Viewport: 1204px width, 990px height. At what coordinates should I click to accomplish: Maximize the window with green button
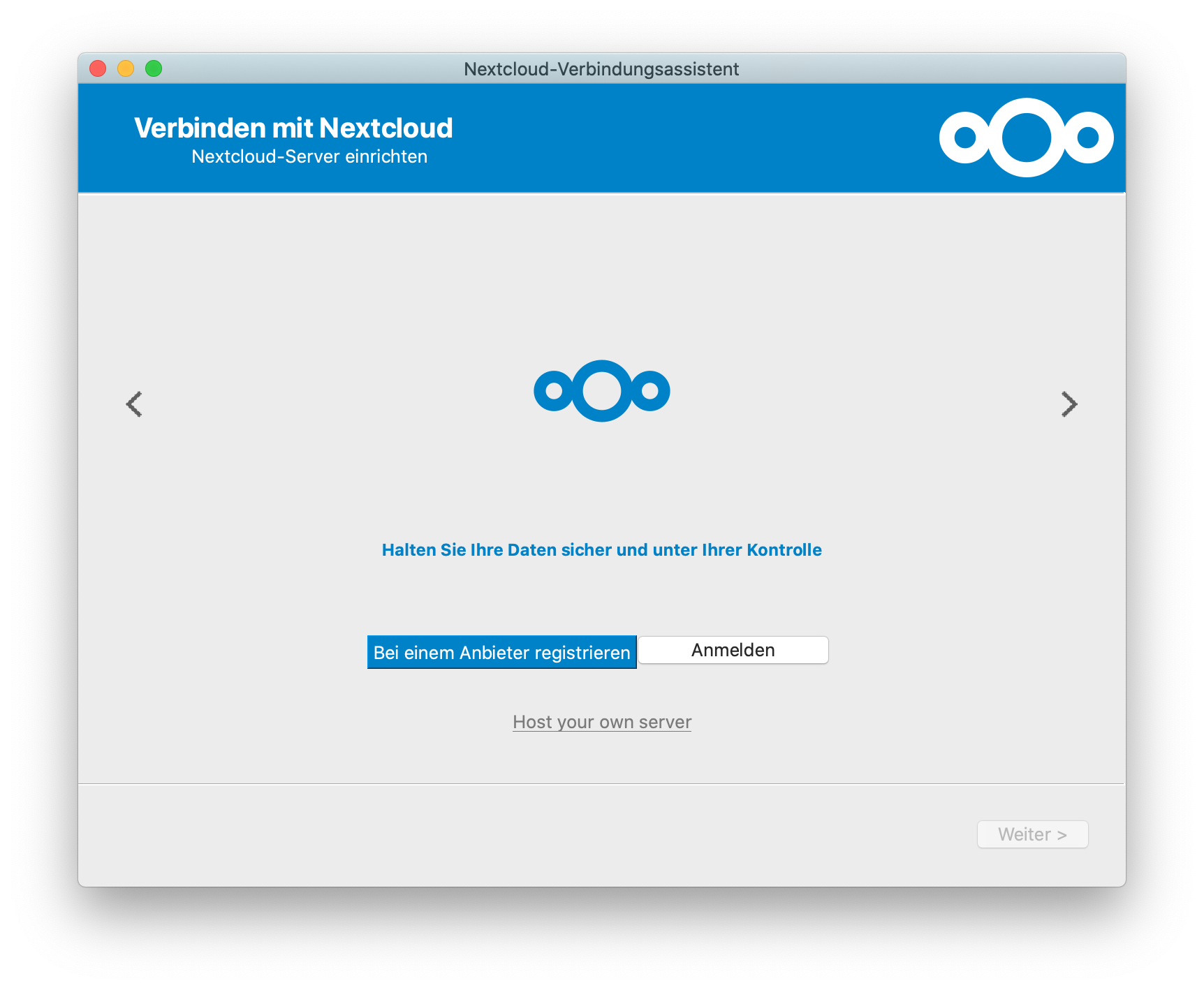154,68
